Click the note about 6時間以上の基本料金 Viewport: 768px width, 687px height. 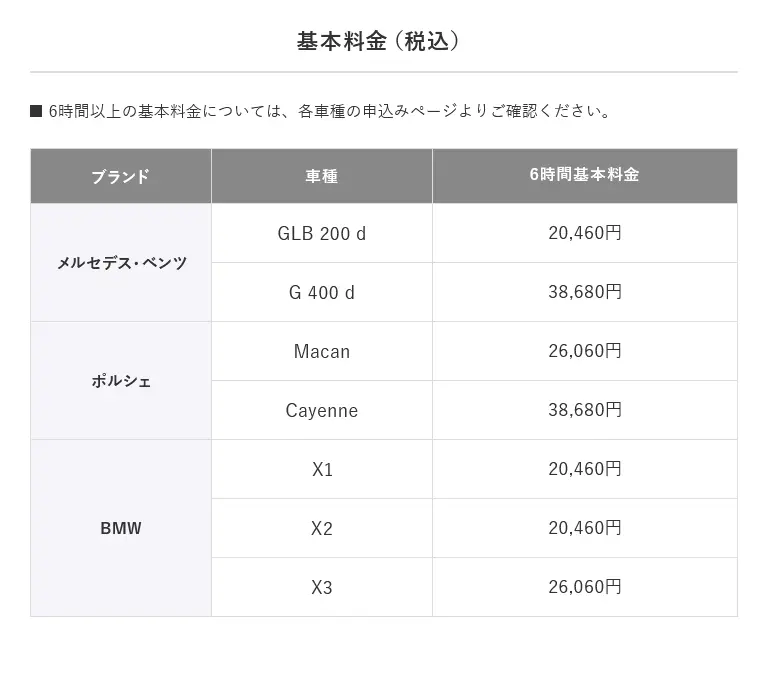pyautogui.click(x=330, y=110)
